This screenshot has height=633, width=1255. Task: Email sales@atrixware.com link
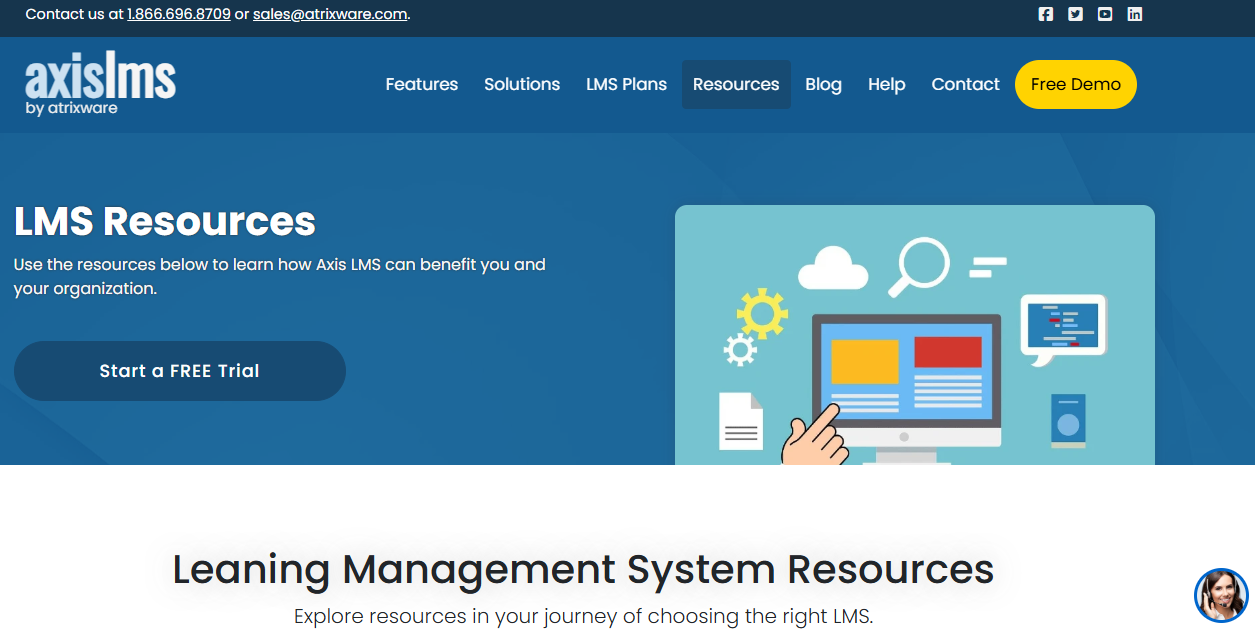(x=331, y=14)
